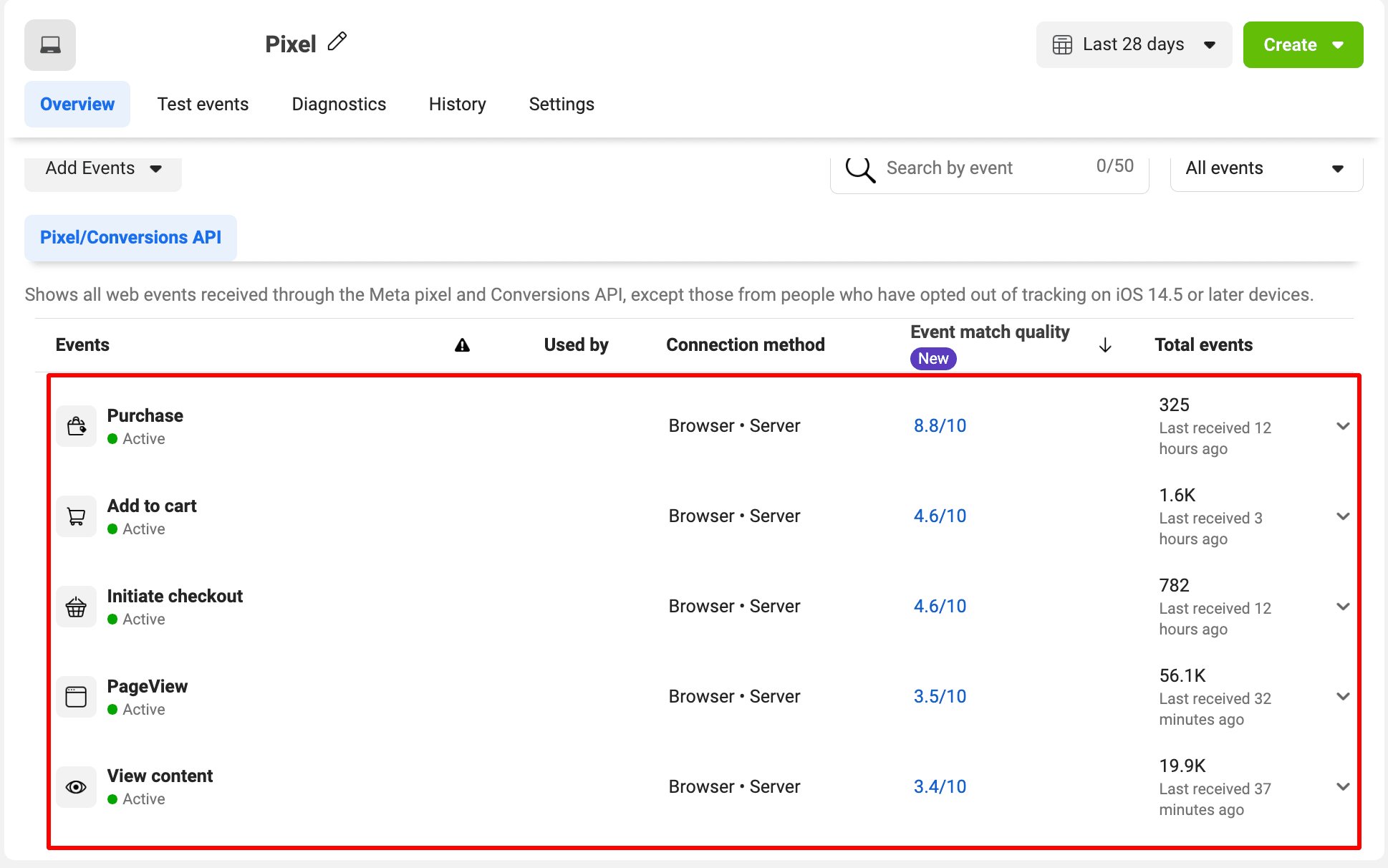The width and height of the screenshot is (1388, 868).
Task: Click the pencil icon to rename the Pixel
Action: pyautogui.click(x=337, y=42)
